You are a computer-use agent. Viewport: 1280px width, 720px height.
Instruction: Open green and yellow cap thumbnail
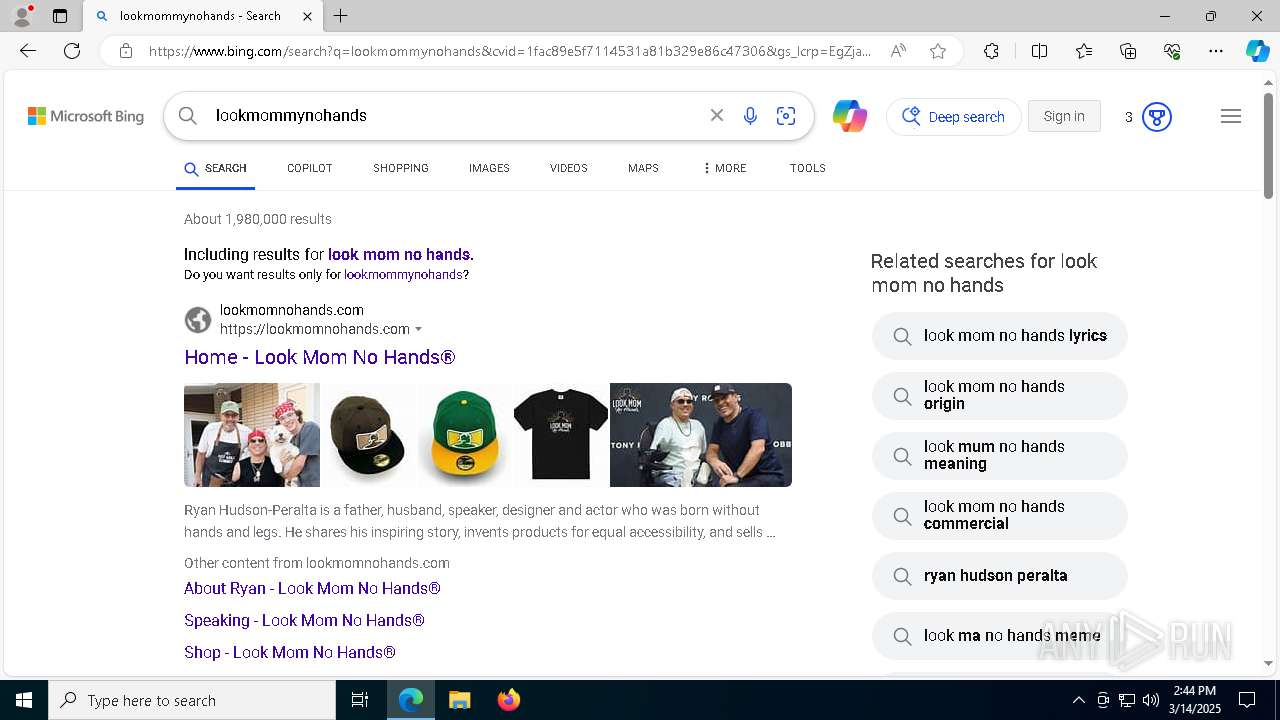tap(463, 435)
